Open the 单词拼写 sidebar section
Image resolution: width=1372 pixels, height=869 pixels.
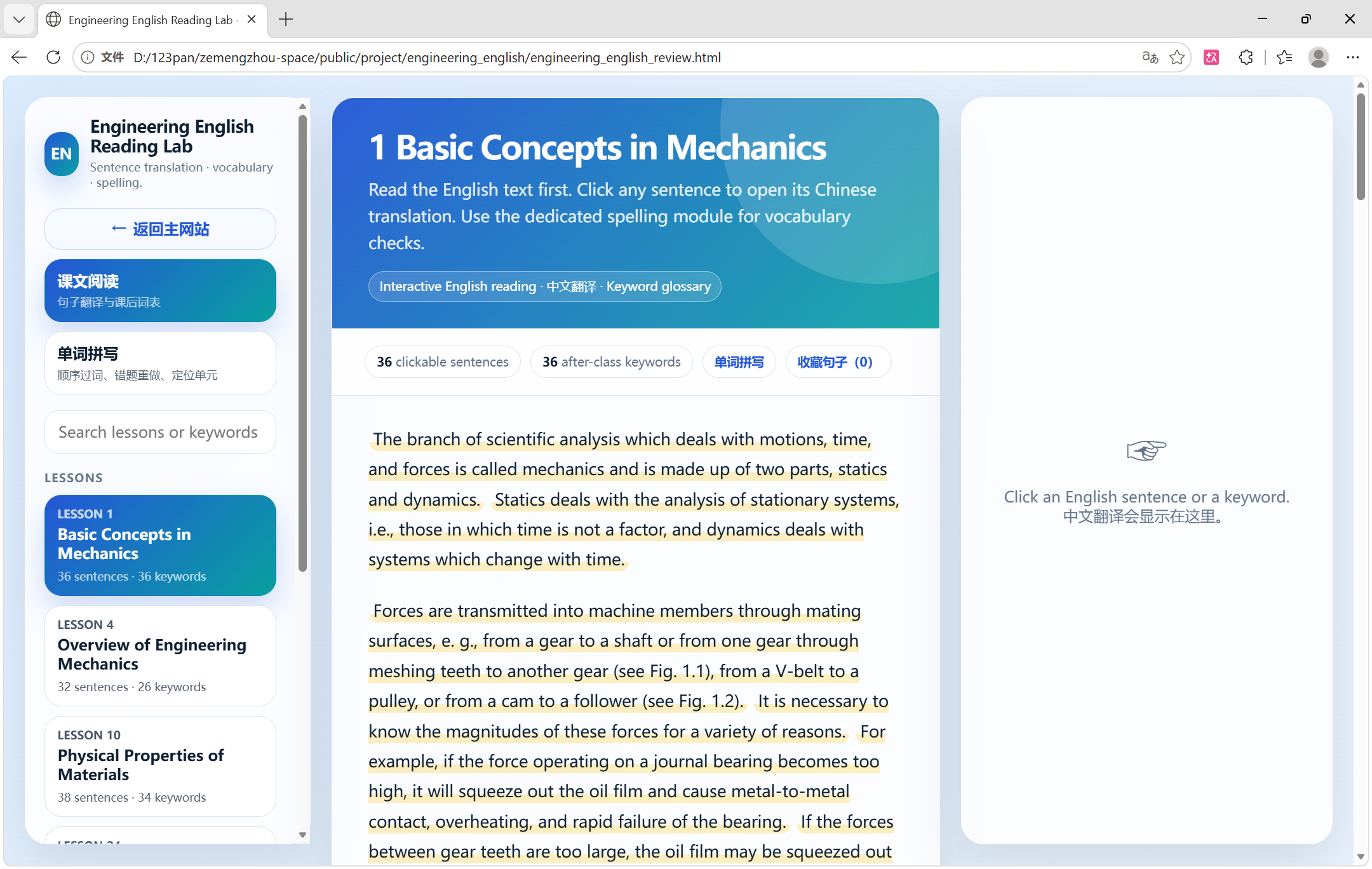pyautogui.click(x=160, y=363)
